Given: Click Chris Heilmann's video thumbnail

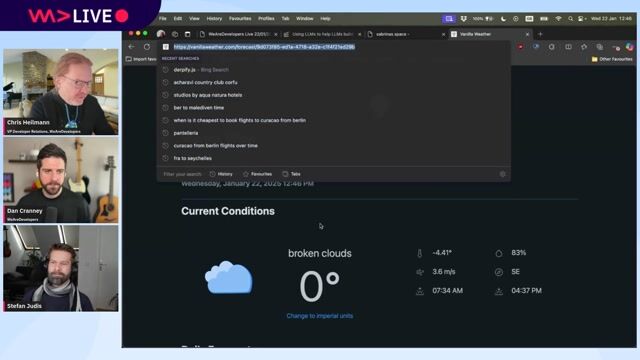Looking at the screenshot, I should coord(61,92).
